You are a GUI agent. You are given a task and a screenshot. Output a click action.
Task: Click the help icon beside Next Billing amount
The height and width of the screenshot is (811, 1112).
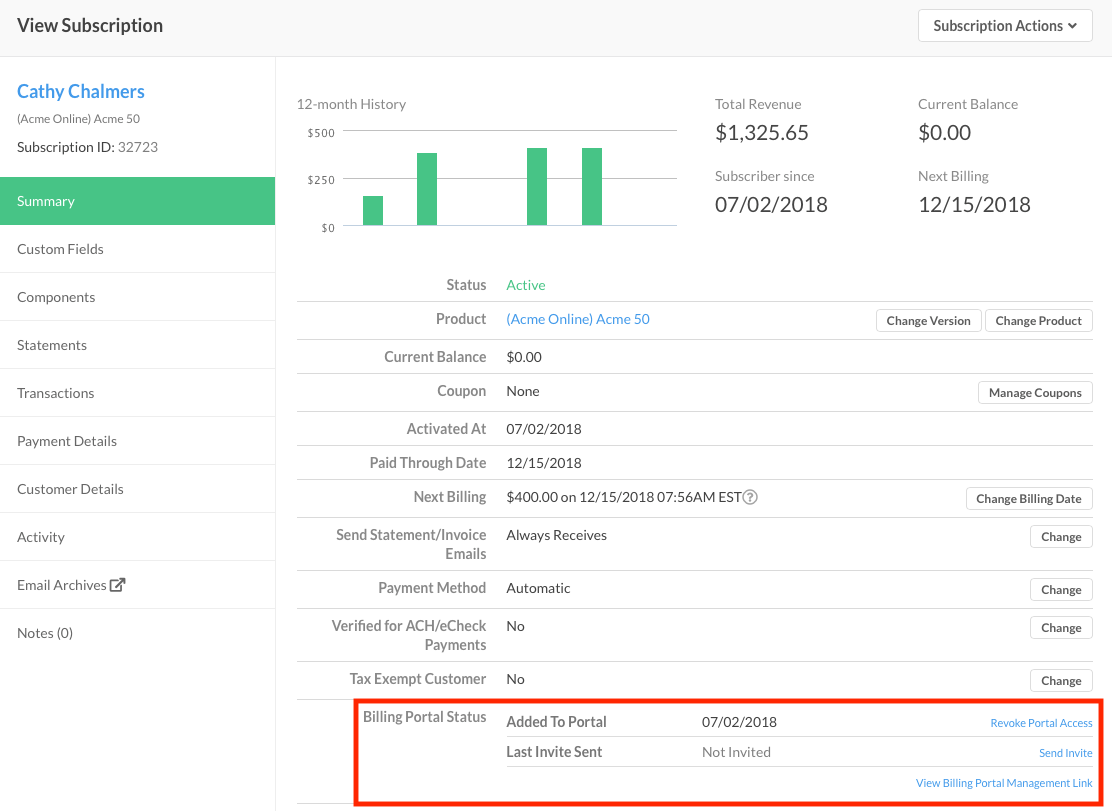pos(750,497)
